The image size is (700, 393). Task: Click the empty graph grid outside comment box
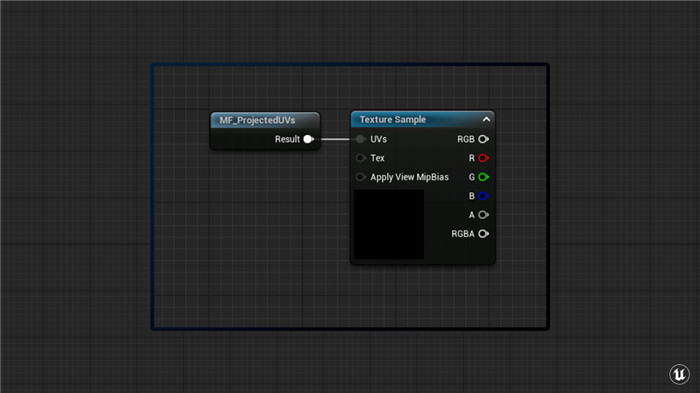(x=76, y=196)
